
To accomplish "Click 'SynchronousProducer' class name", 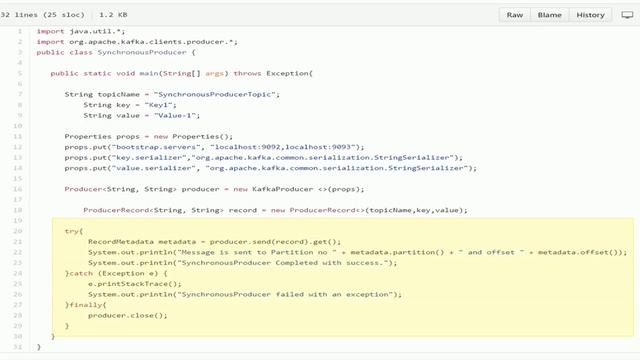I will [142, 52].
